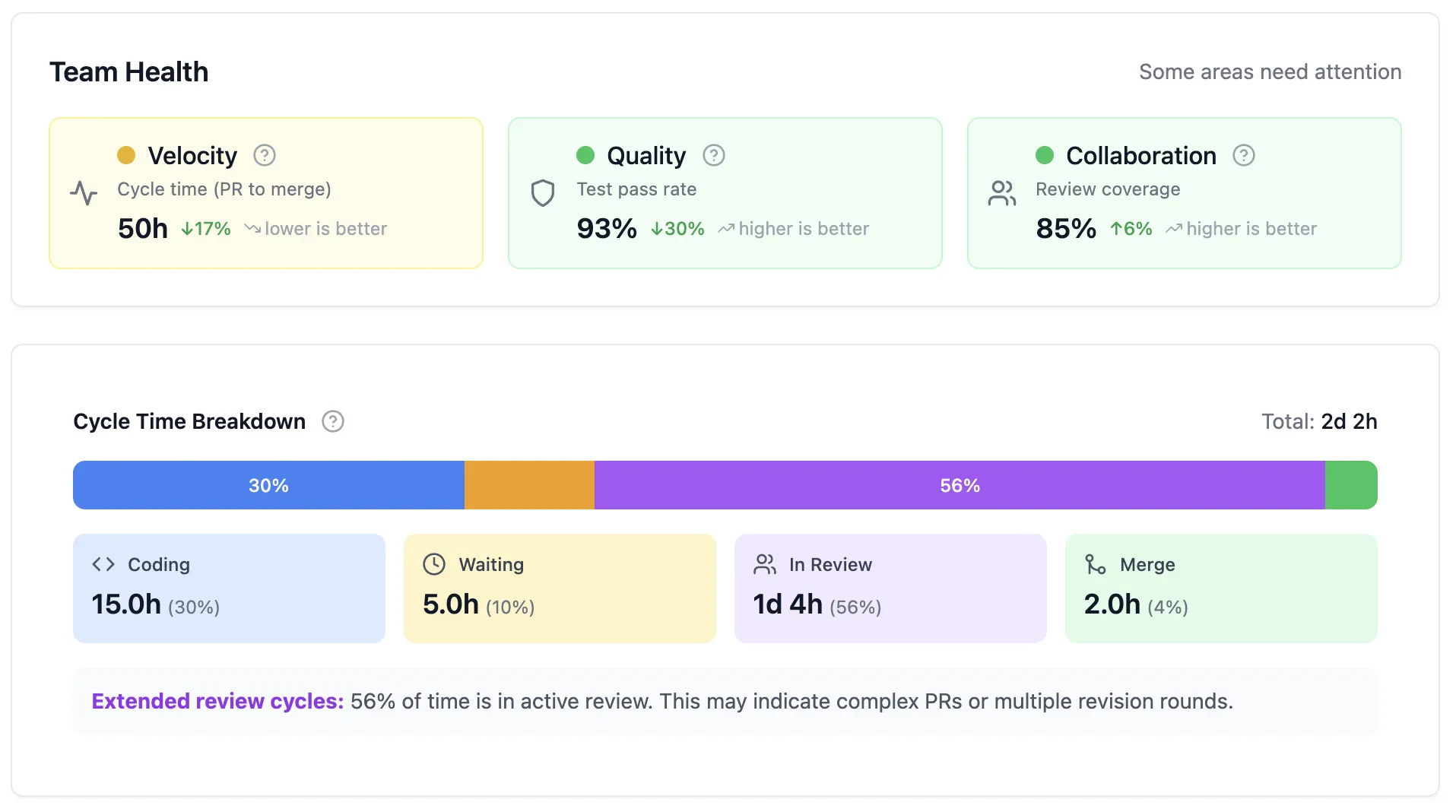1456x812 pixels.
Task: Click the Test pass rate subtitle
Action: click(636, 189)
